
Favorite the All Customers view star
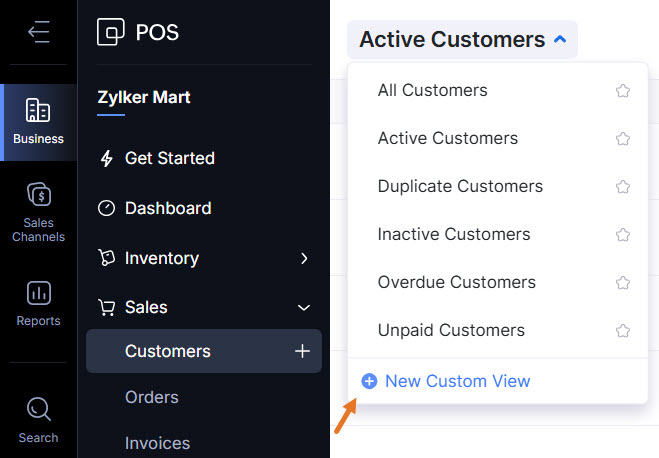[623, 91]
